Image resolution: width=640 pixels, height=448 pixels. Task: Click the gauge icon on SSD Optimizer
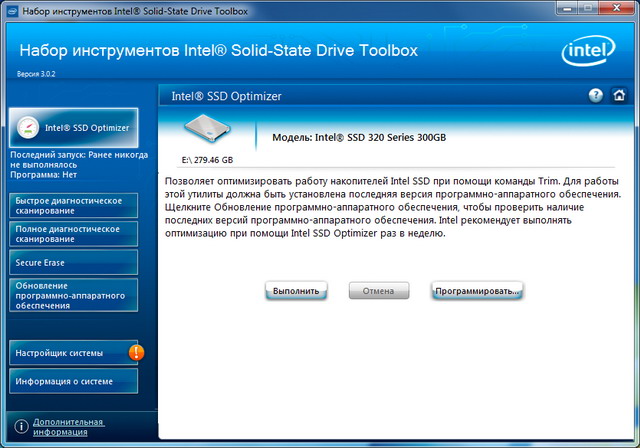coord(28,128)
